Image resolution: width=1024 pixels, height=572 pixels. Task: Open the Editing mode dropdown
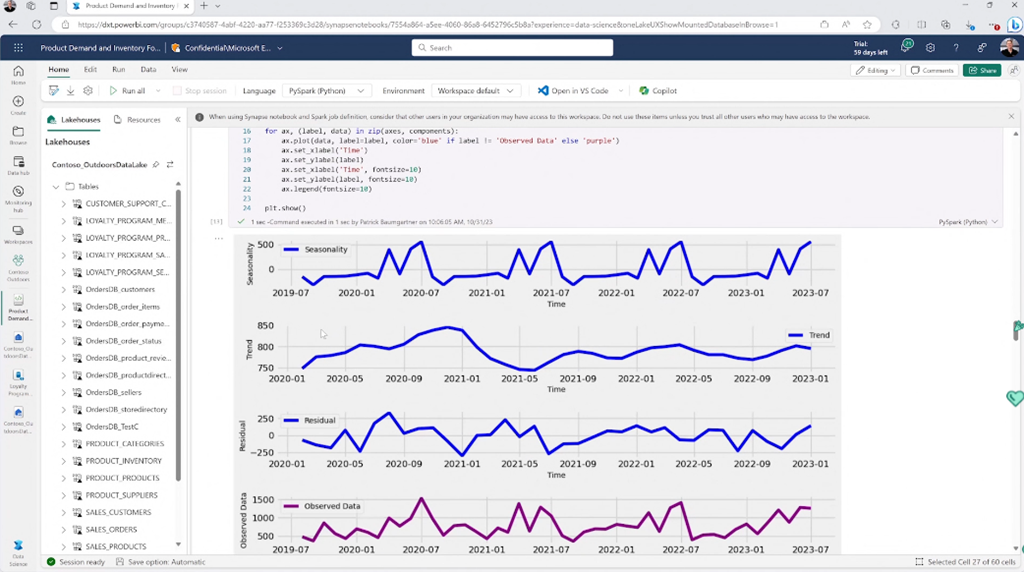(876, 70)
